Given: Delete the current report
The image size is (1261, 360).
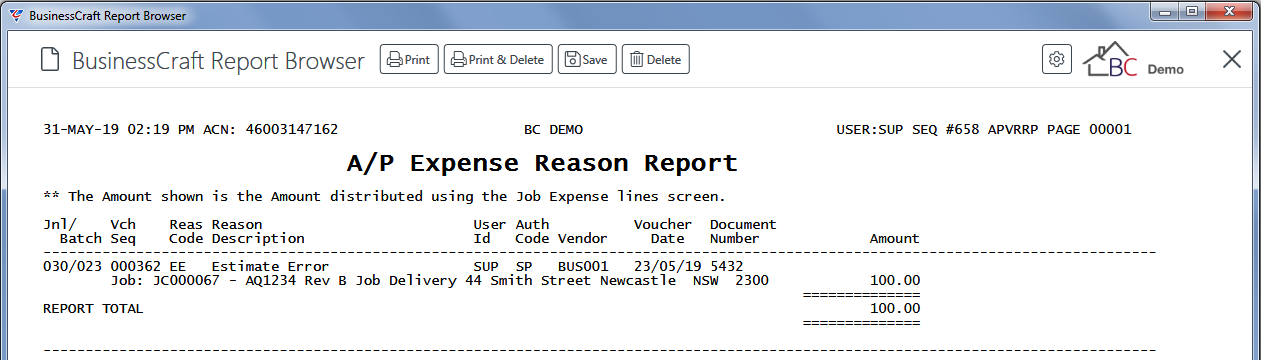Looking at the screenshot, I should coord(655,59).
